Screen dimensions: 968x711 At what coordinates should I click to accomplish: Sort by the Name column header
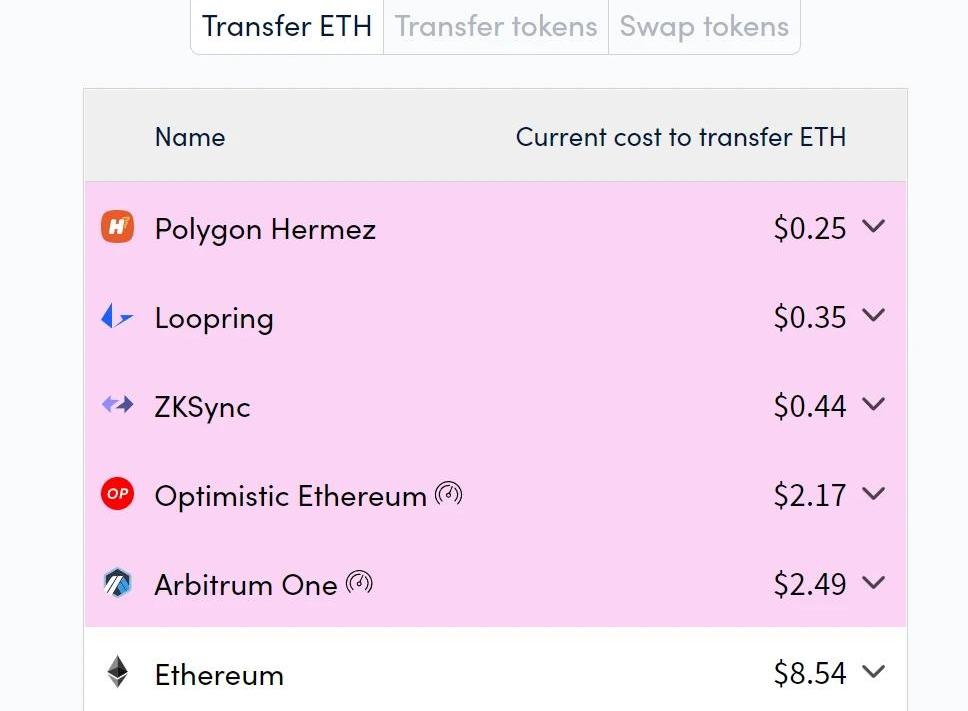coord(190,137)
